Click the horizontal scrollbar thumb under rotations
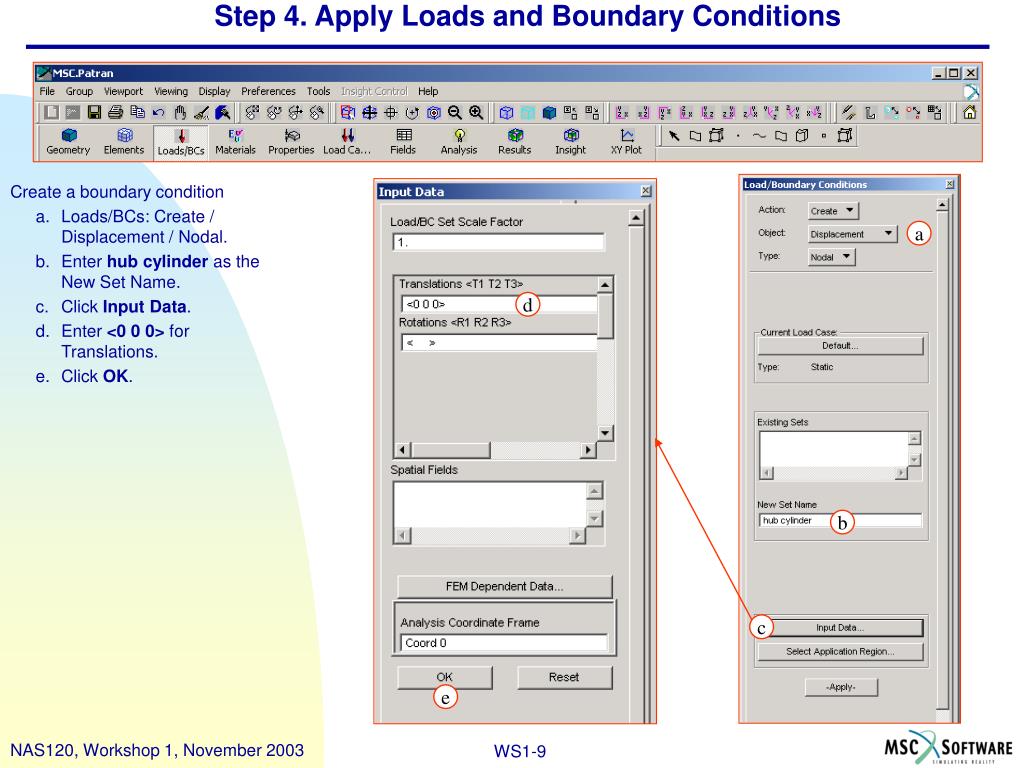This screenshot has width=1024, height=768. point(451,449)
